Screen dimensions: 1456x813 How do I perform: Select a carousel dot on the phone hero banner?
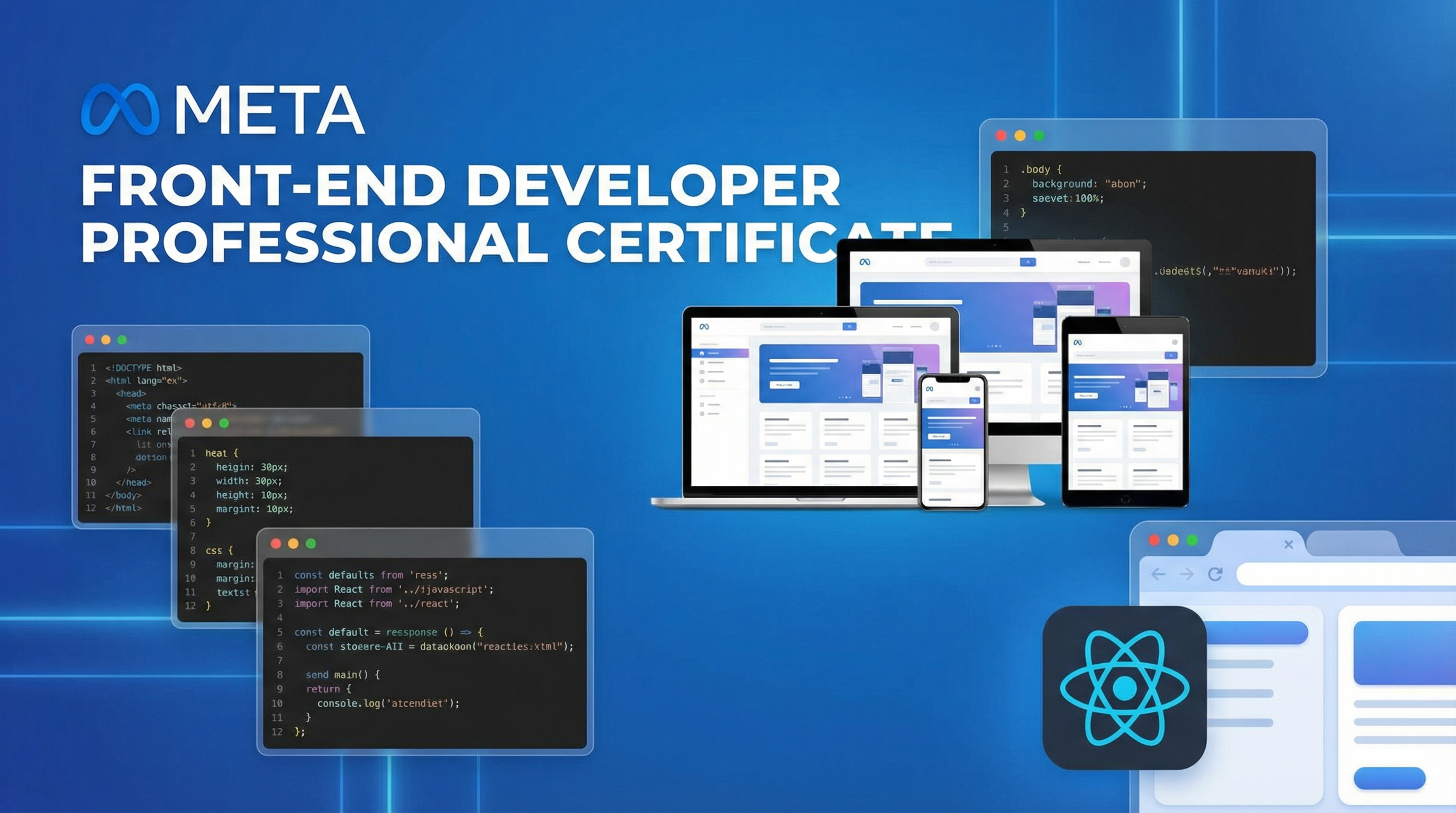(x=953, y=445)
